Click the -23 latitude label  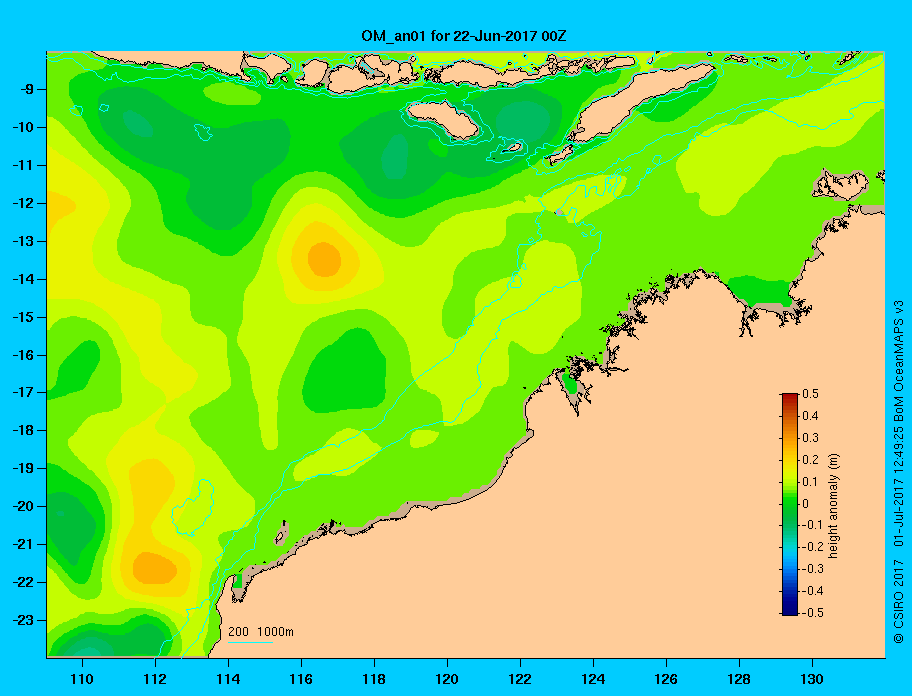point(23,620)
